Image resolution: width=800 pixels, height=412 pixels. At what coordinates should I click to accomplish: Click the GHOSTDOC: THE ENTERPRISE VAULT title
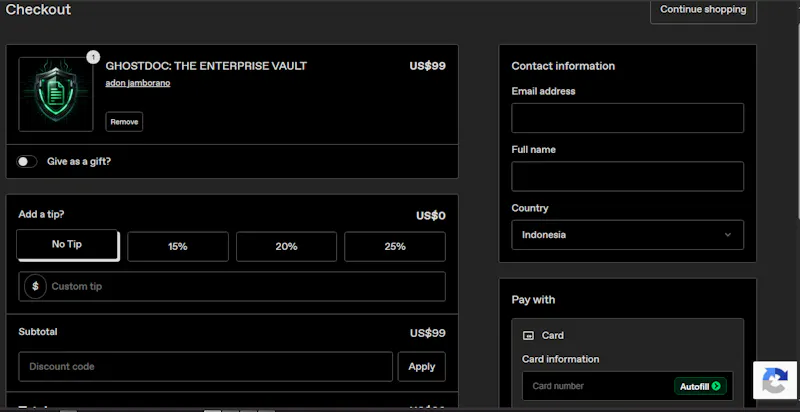206,66
